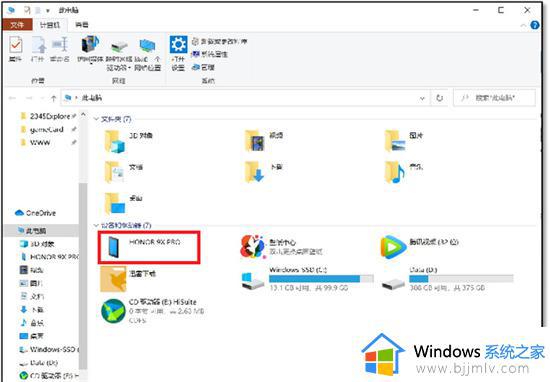The width and height of the screenshot is (550, 382).
Task: Click the address bar showing This PC
Action: tap(245, 98)
